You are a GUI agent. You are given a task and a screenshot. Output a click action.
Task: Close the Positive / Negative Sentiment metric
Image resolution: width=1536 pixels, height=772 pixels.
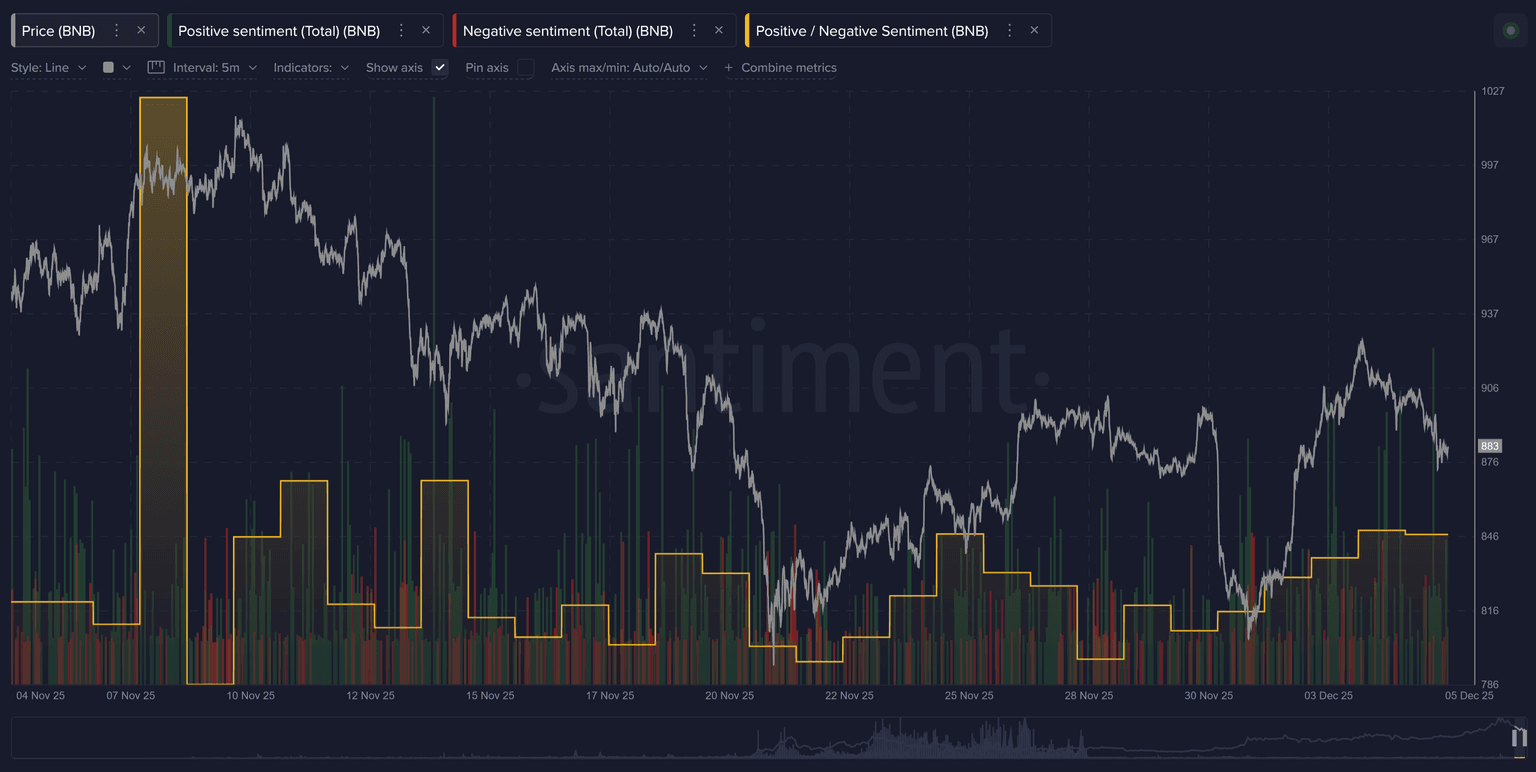tap(1034, 31)
